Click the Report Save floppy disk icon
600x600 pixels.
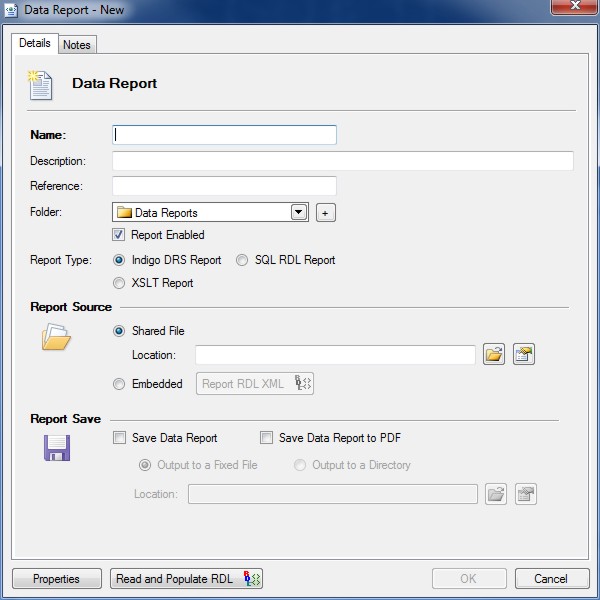tap(56, 448)
